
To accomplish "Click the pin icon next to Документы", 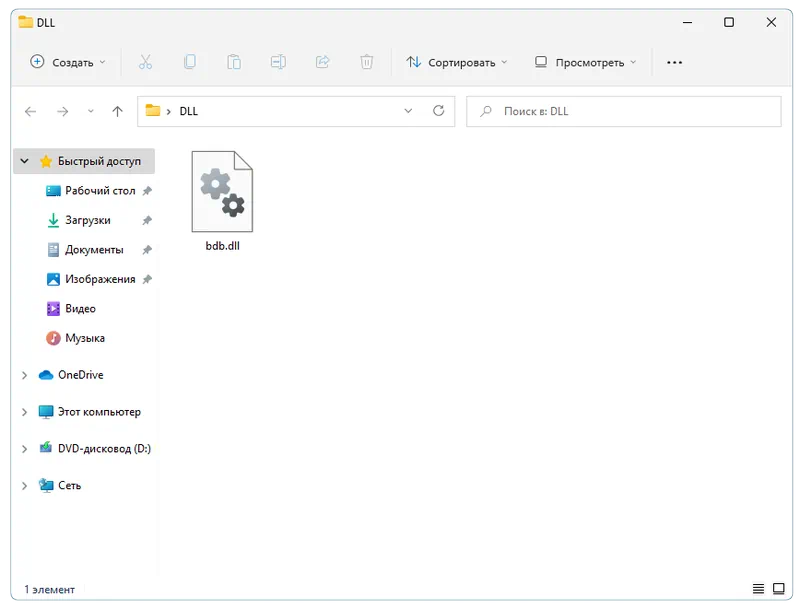I will point(147,250).
